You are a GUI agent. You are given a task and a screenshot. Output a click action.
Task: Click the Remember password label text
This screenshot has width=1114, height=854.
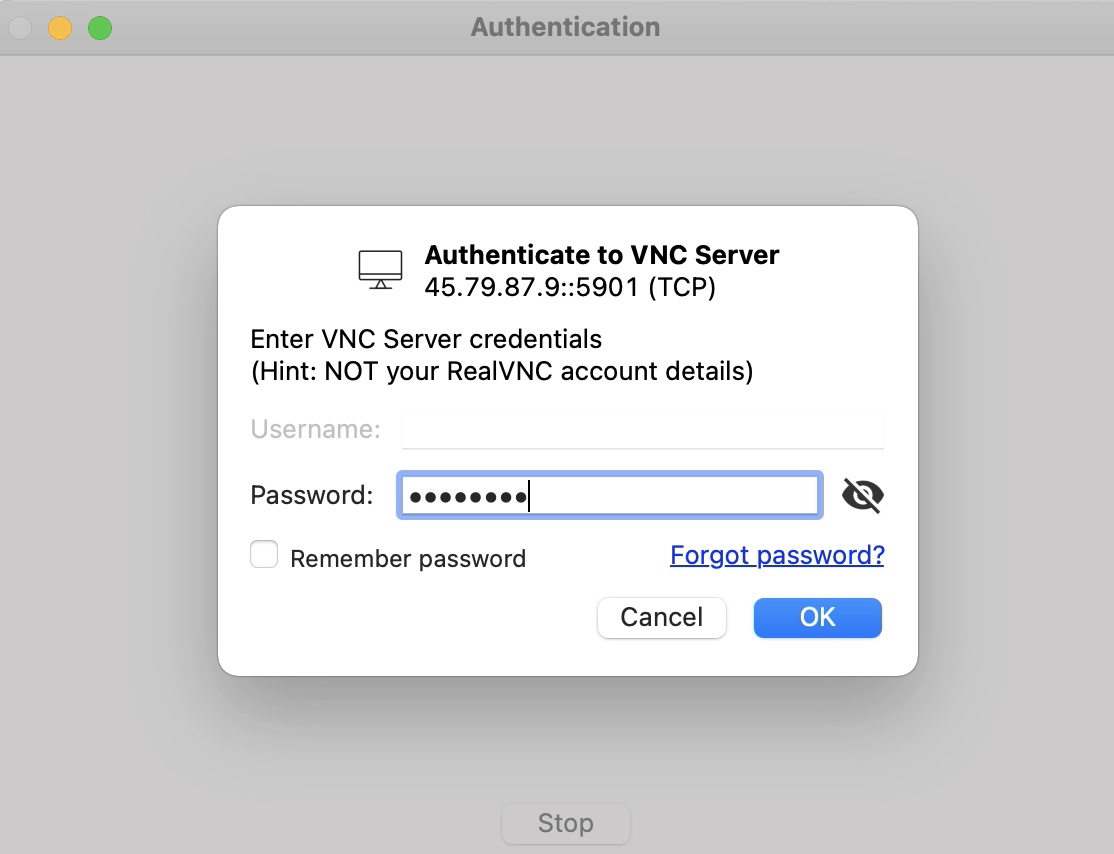(x=408, y=558)
